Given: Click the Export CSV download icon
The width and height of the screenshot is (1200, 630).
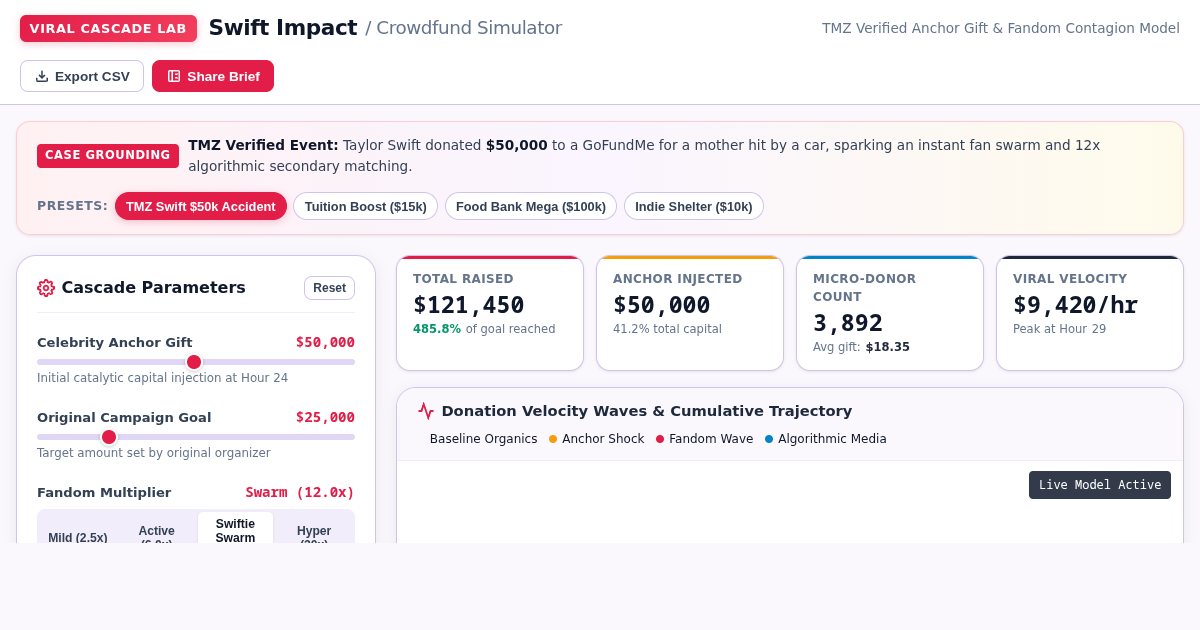Looking at the screenshot, I should tap(42, 76).
